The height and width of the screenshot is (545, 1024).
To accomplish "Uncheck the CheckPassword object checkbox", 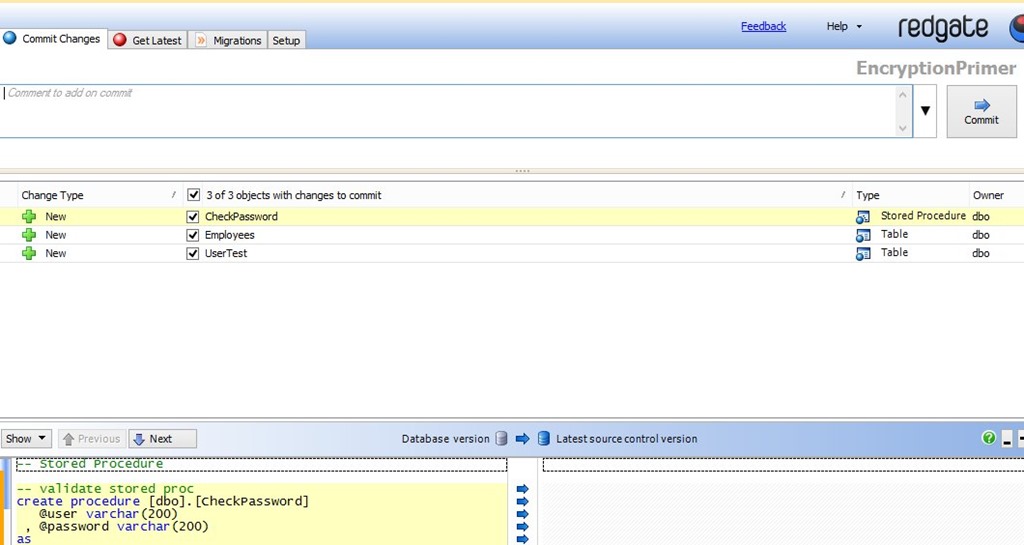I will pos(193,217).
